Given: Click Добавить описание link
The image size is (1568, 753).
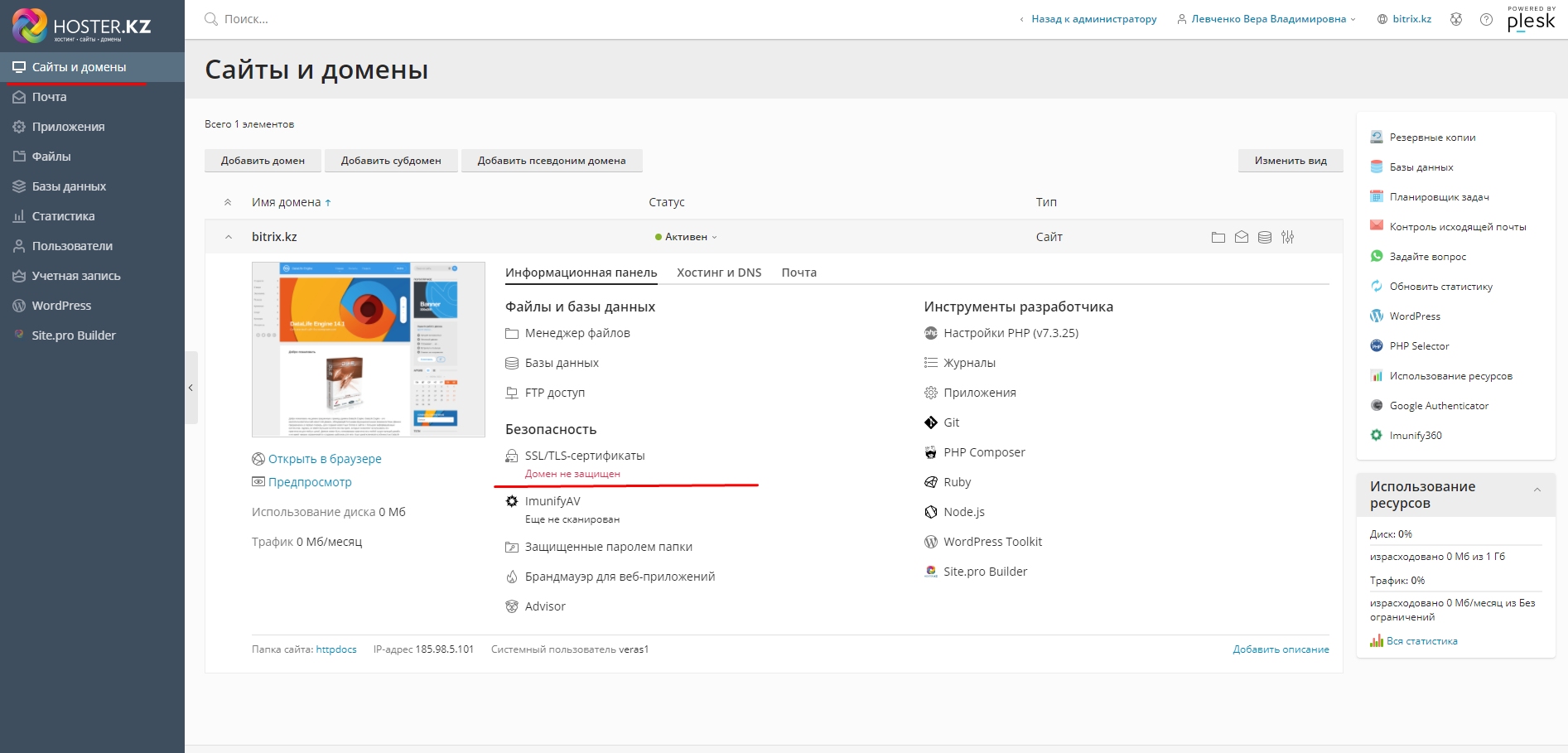Looking at the screenshot, I should (x=1281, y=649).
